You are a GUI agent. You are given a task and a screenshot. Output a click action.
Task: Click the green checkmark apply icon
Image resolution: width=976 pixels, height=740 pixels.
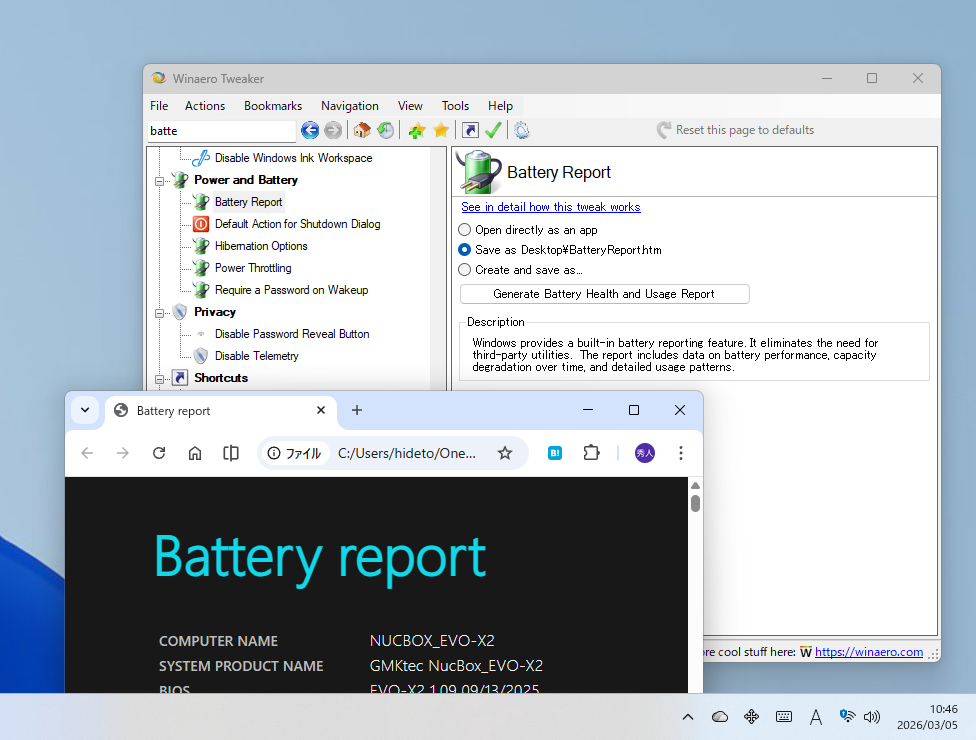pyautogui.click(x=493, y=130)
